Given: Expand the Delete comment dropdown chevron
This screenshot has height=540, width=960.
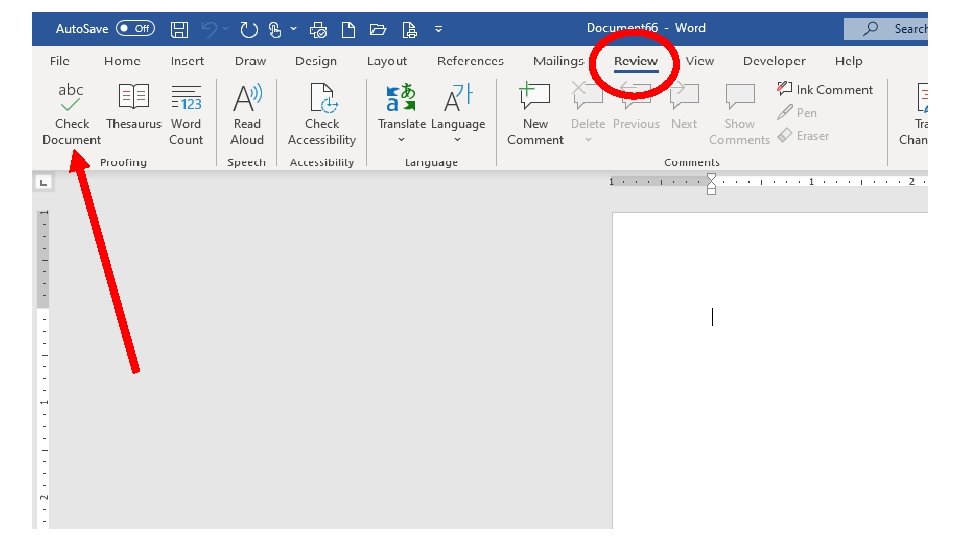Looking at the screenshot, I should 588,140.
